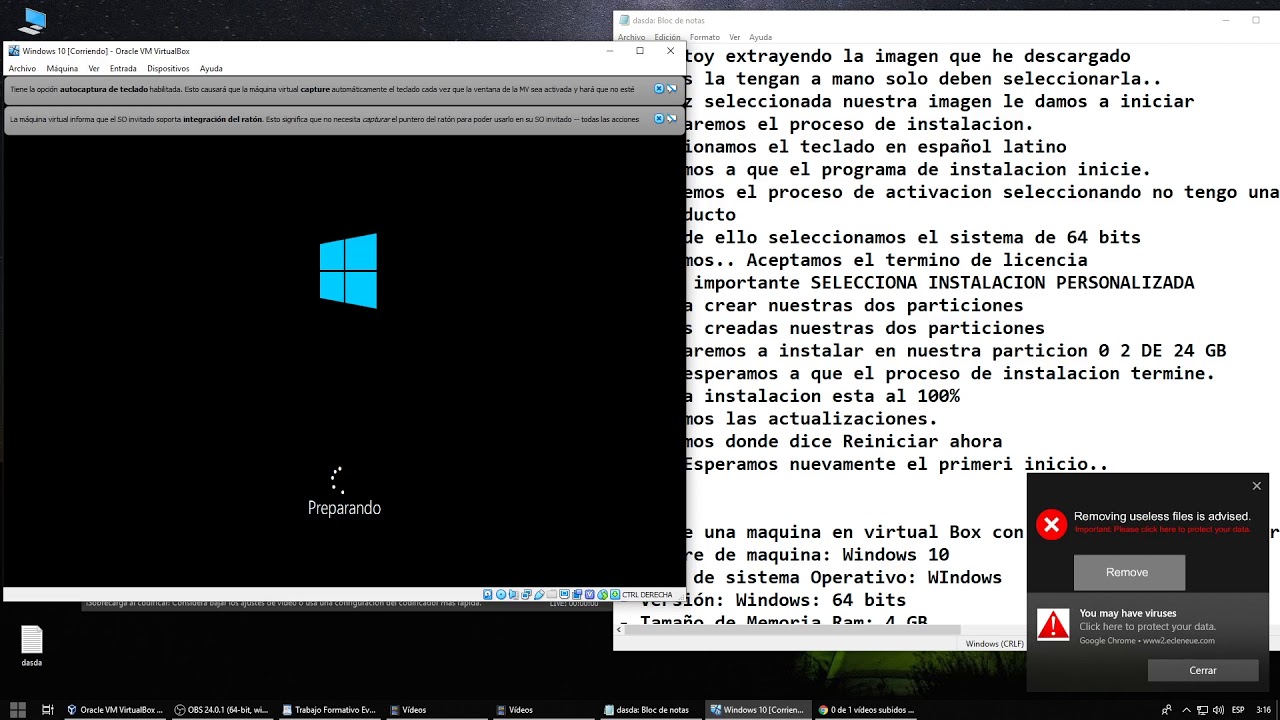Click the red warning triangle virus icon
Image resolution: width=1280 pixels, height=720 pixels.
[x=1053, y=625]
